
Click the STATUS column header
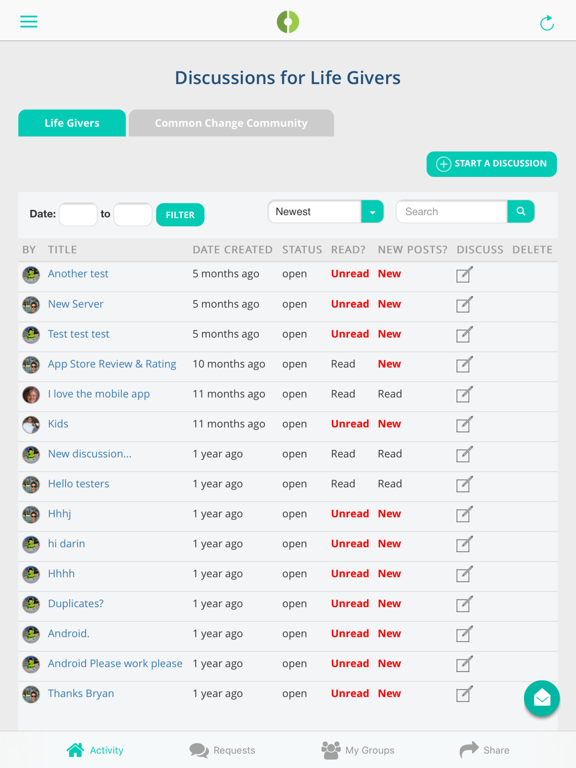tap(302, 250)
